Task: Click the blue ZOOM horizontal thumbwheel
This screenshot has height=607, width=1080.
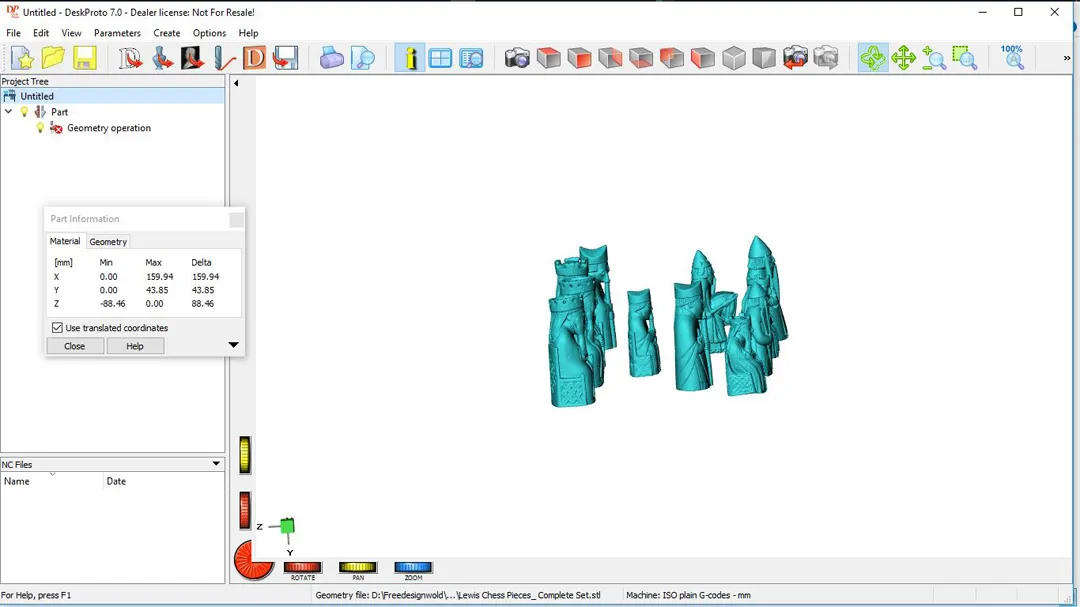Action: tap(413, 567)
